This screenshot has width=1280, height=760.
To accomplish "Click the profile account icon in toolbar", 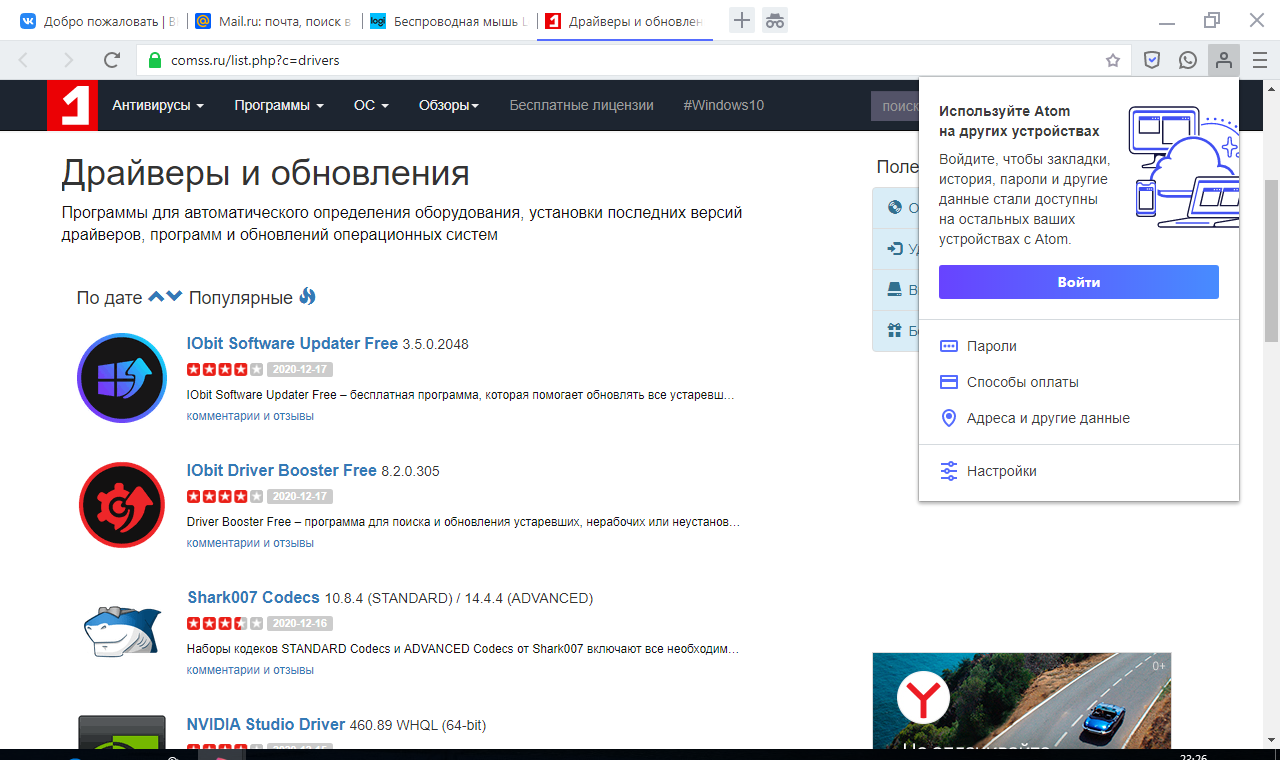I will pos(1223,60).
